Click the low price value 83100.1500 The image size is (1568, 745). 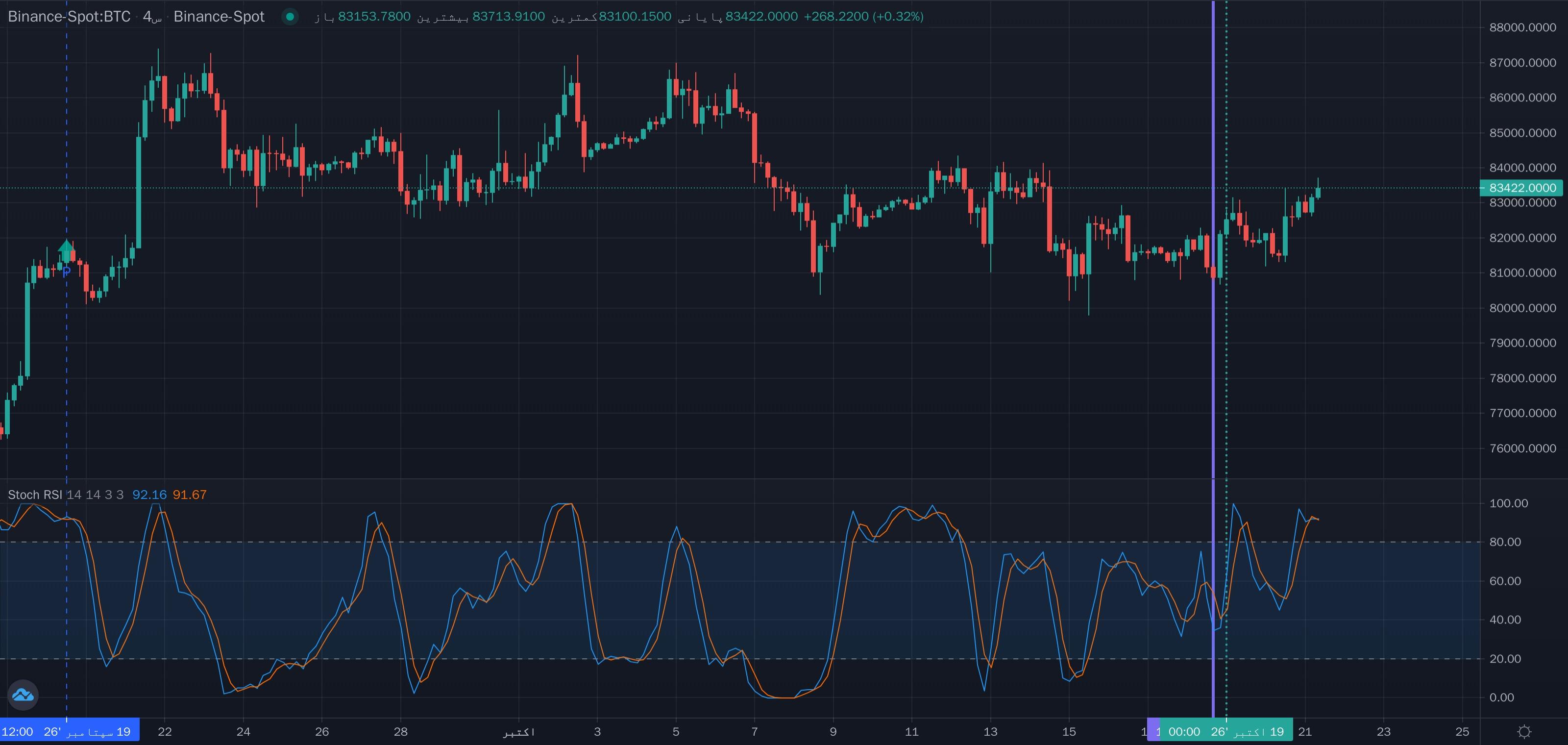coord(635,17)
